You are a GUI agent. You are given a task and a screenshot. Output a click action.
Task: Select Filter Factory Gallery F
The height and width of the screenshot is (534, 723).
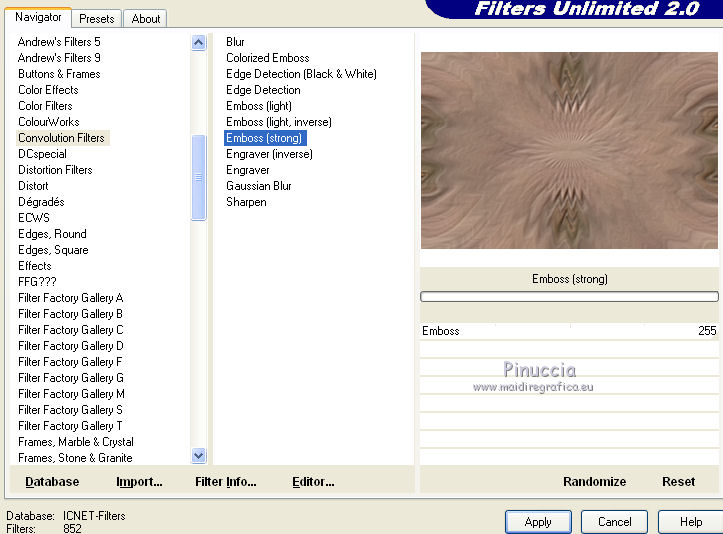tap(70, 362)
